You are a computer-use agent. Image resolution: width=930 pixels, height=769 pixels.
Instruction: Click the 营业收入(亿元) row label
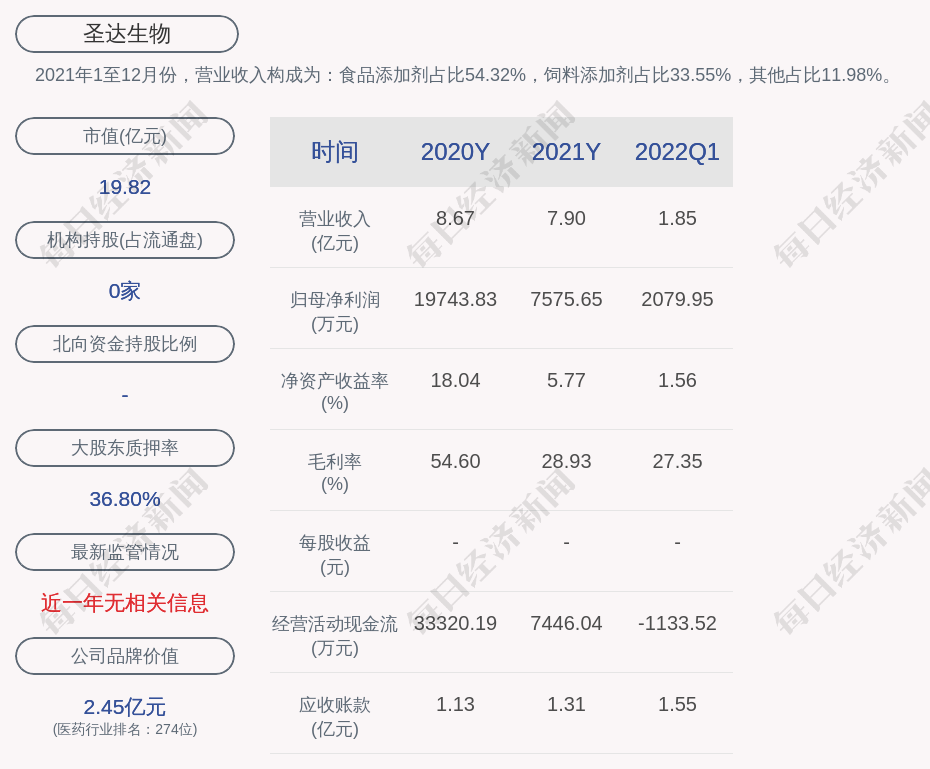click(x=335, y=231)
